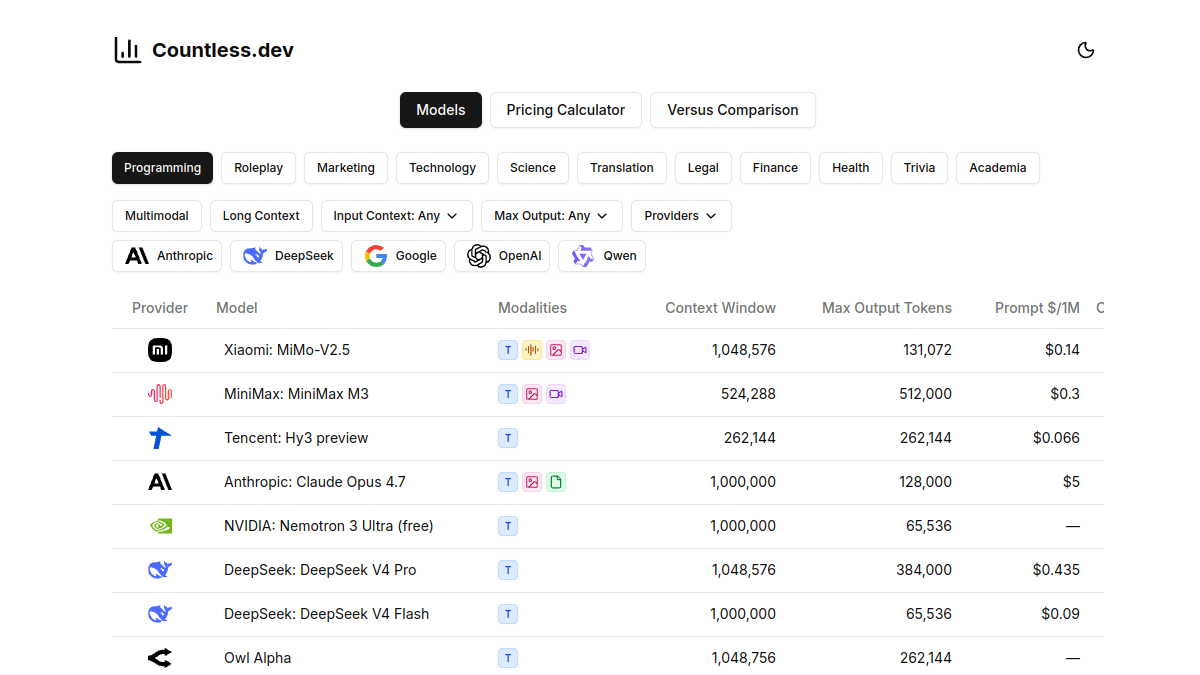The width and height of the screenshot is (1200, 675).
Task: Click the Countless.dev bar chart logo
Action: (127, 50)
